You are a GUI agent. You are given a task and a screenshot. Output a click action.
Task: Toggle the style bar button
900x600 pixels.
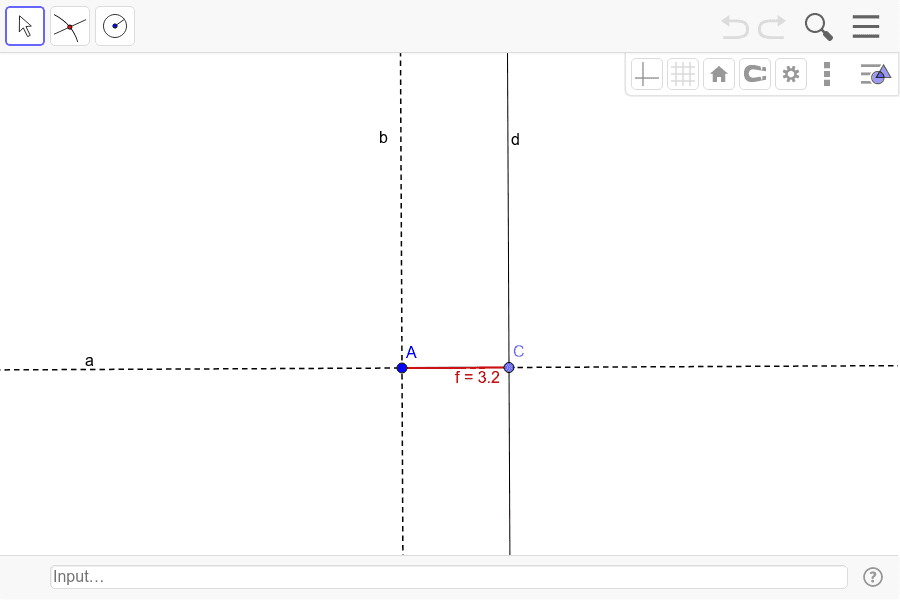tap(875, 74)
